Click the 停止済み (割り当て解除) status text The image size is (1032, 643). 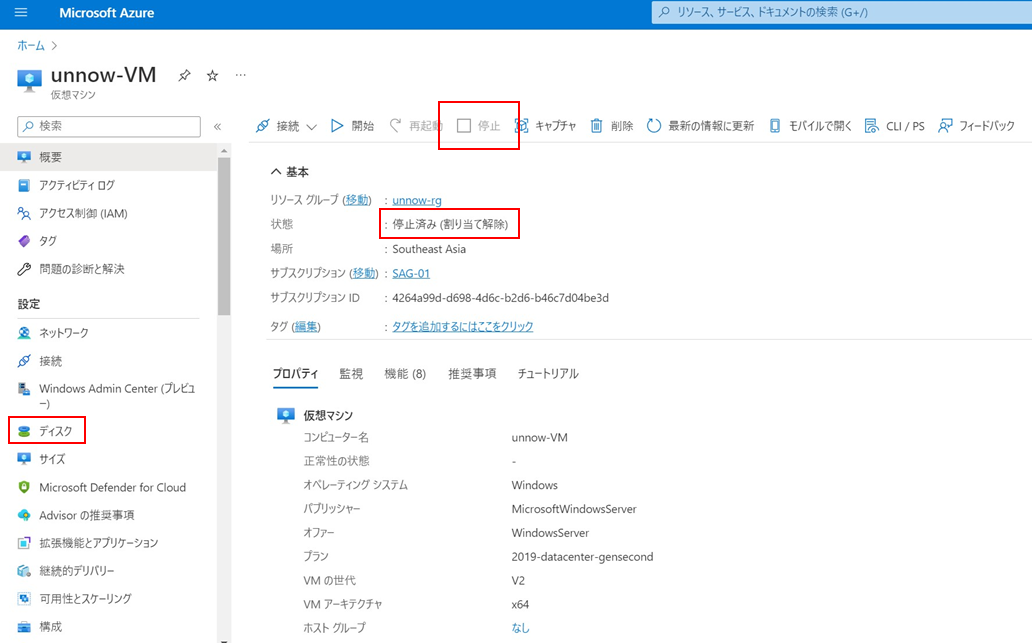[450, 224]
